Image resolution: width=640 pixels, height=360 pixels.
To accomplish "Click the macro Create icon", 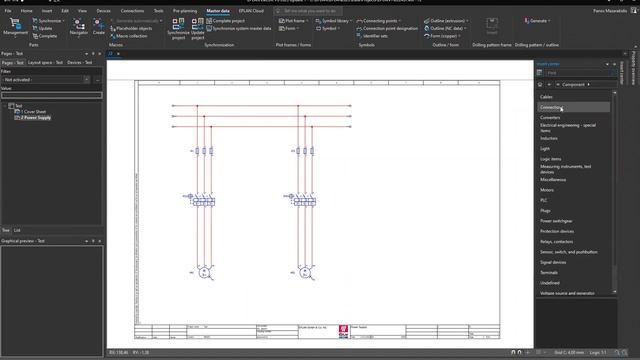I will point(98,27).
